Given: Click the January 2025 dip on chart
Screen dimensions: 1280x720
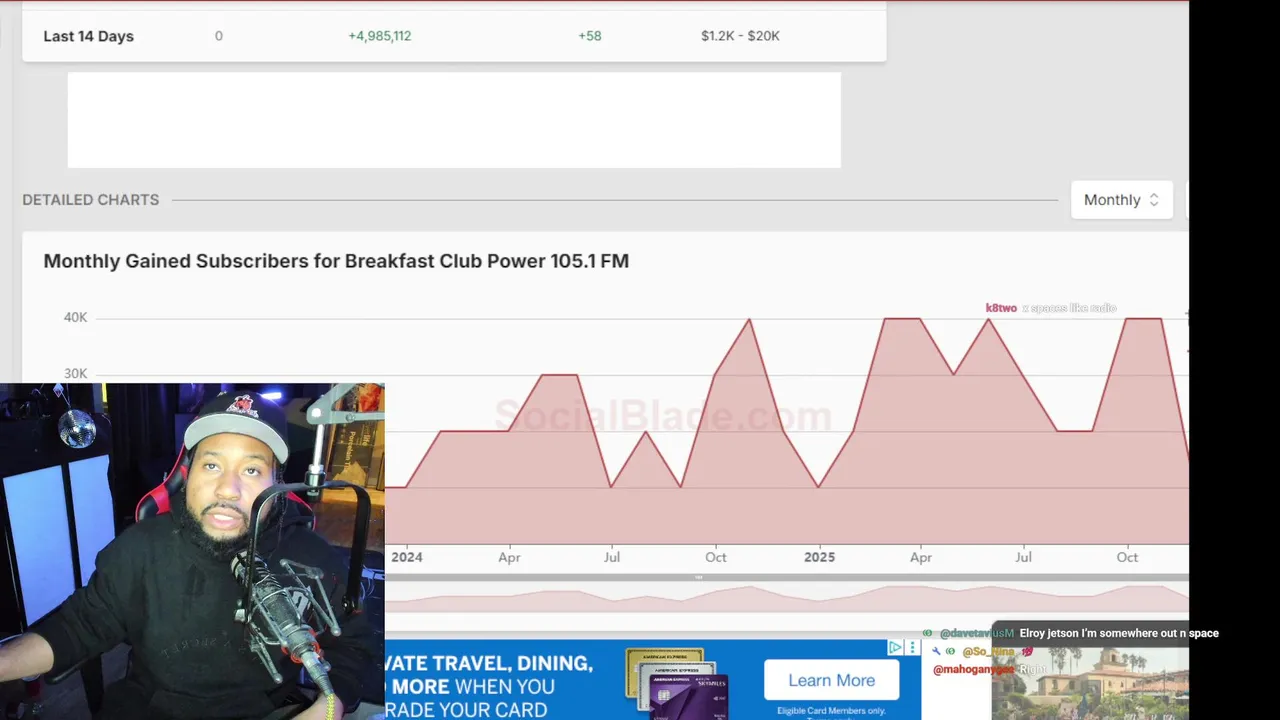Looking at the screenshot, I should tap(818, 486).
